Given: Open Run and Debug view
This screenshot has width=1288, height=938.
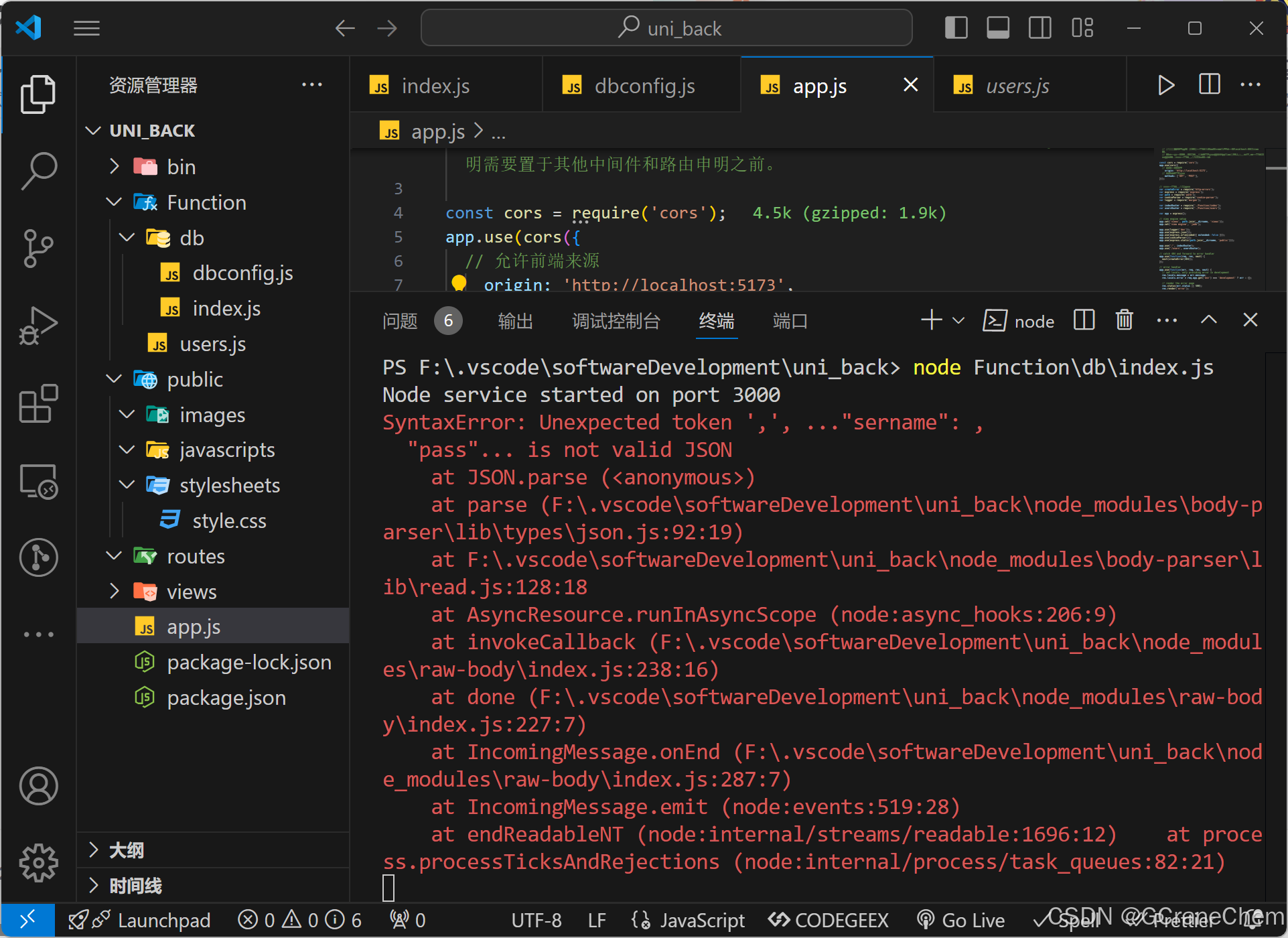Looking at the screenshot, I should pyautogui.click(x=38, y=326).
